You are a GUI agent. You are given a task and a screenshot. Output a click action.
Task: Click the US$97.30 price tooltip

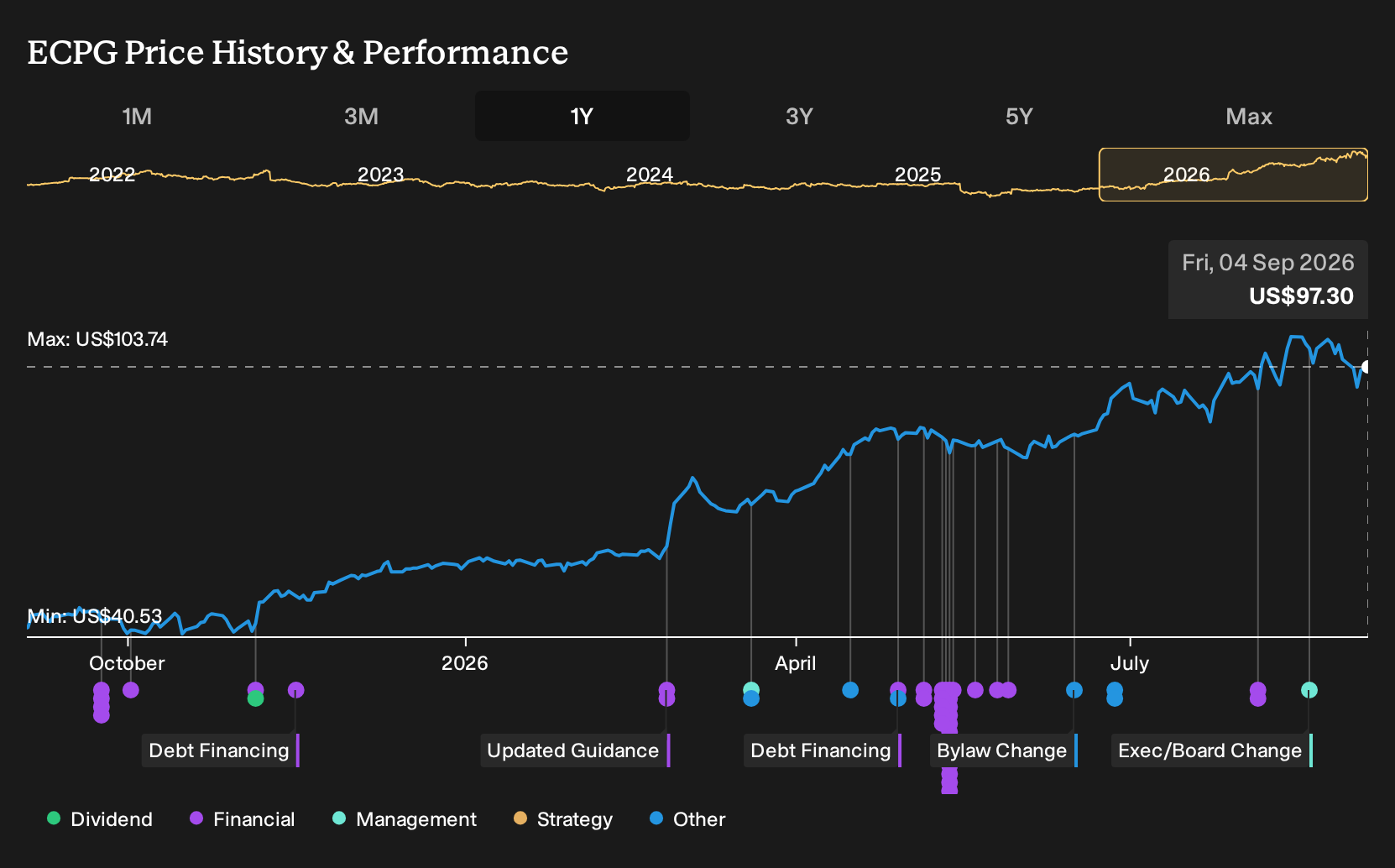pos(1268,280)
